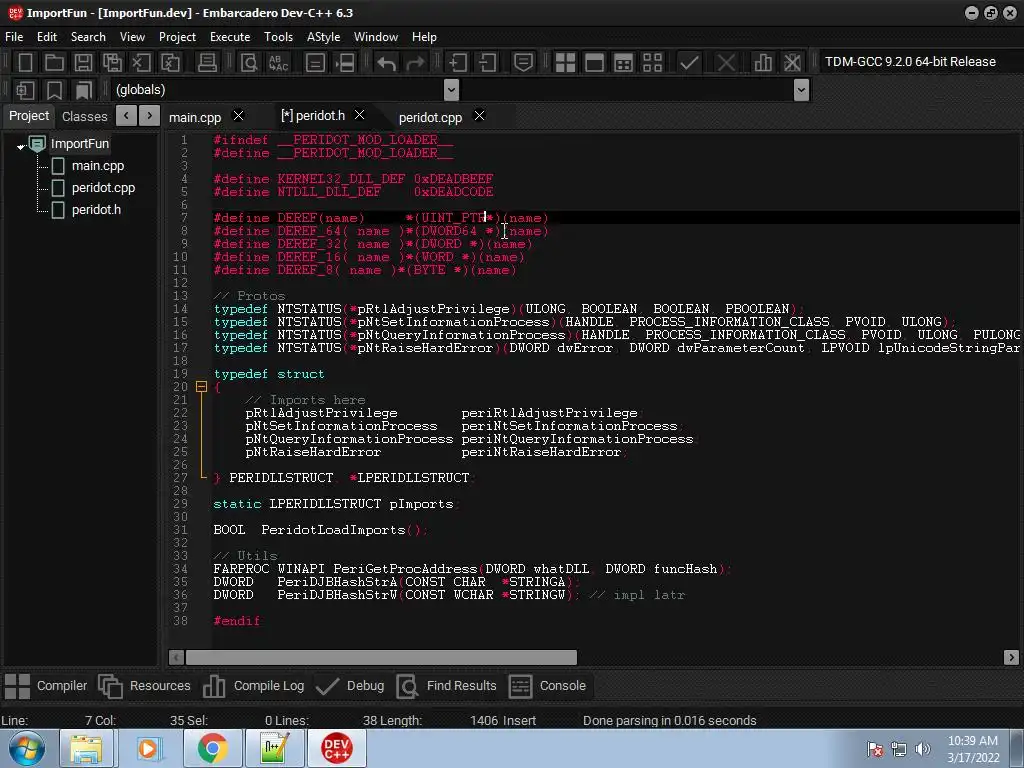Click the Print toolbar icon
The image size is (1024, 768).
pyautogui.click(x=207, y=63)
